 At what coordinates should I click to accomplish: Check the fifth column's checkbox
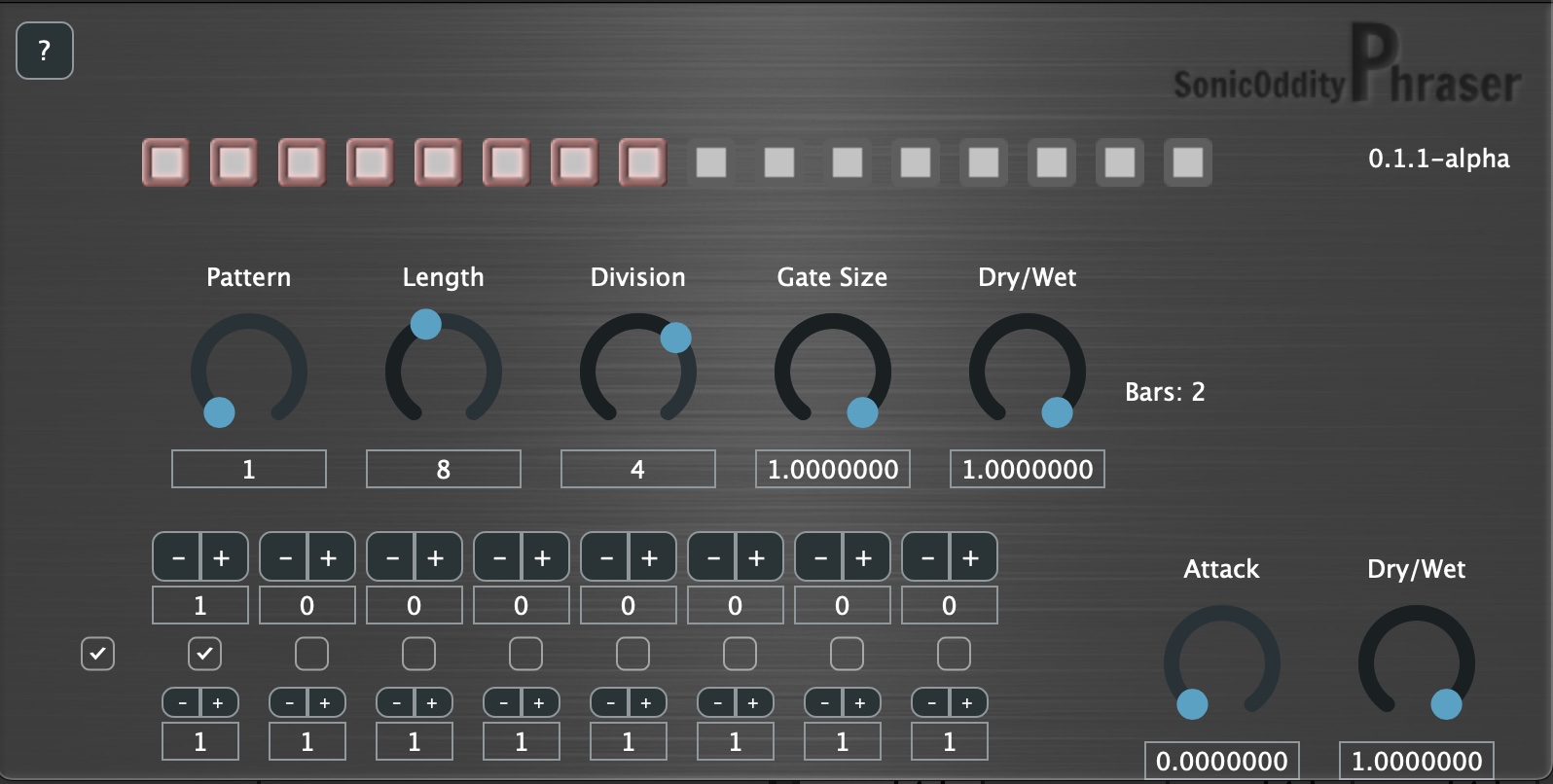coord(632,654)
